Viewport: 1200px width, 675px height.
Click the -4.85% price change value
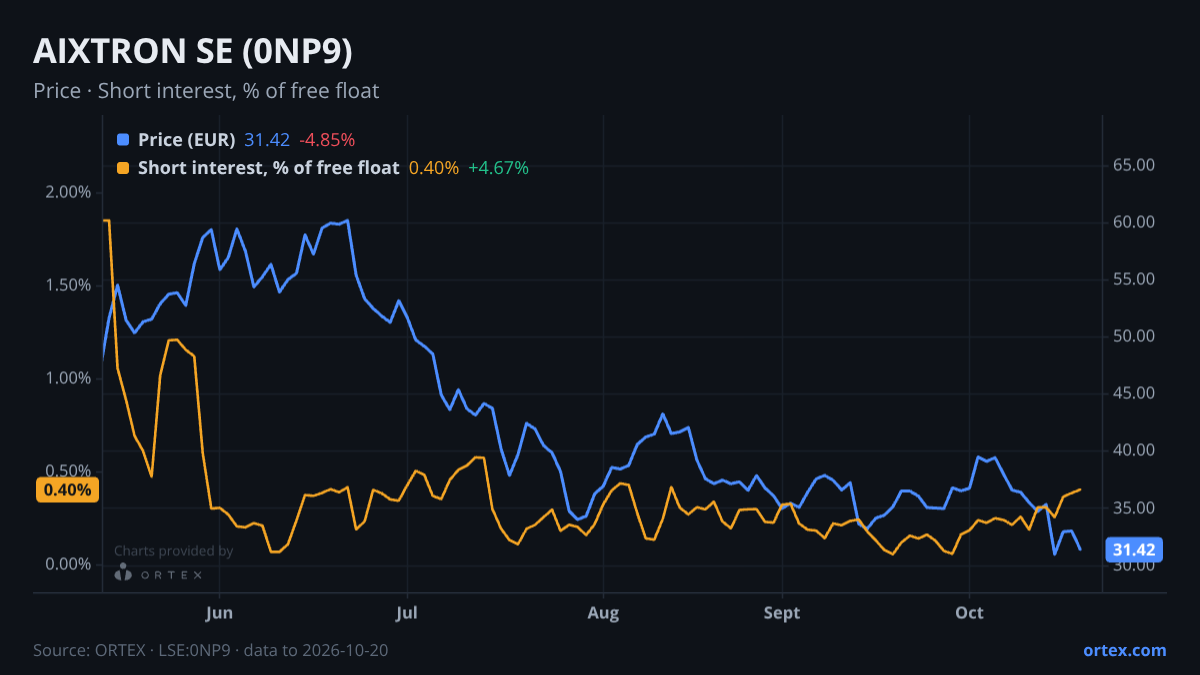tap(327, 140)
